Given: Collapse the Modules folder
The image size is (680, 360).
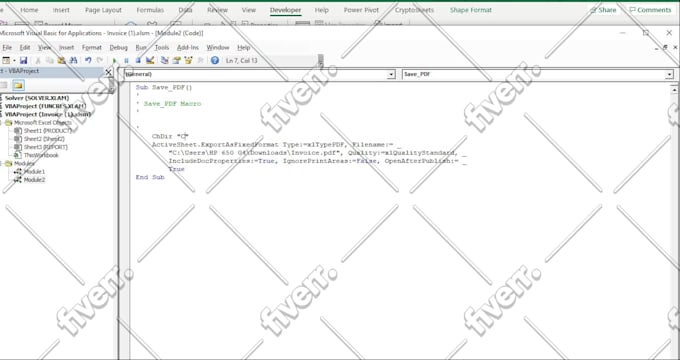Looking at the screenshot, I should click(1, 164).
